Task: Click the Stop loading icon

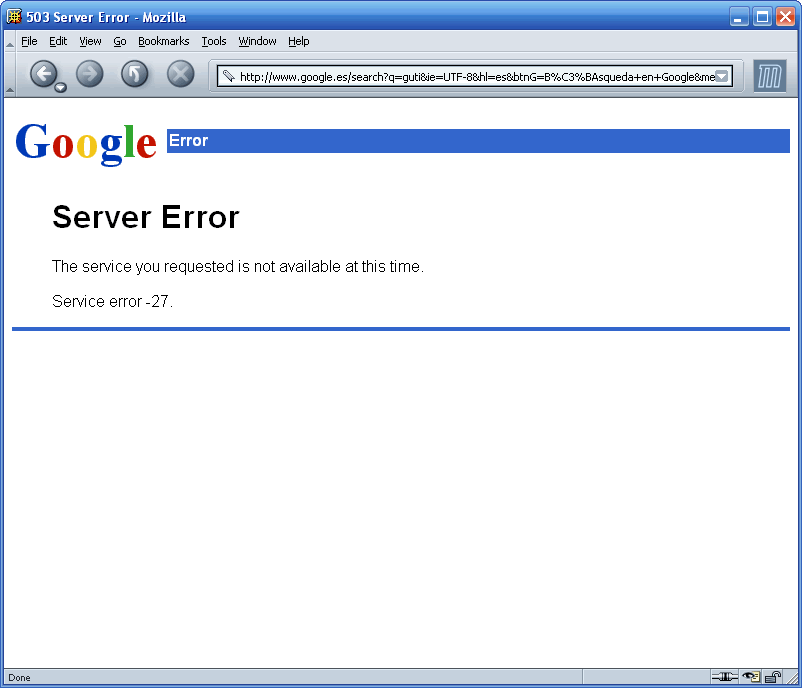Action: (x=179, y=73)
